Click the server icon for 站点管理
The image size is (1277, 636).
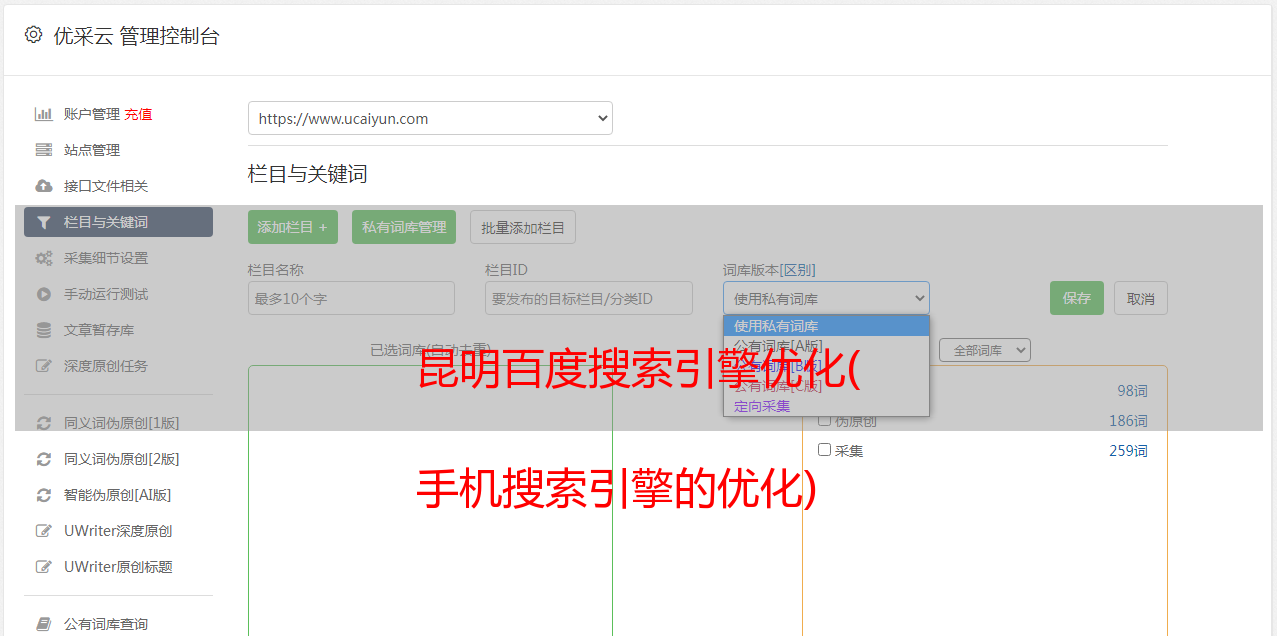coord(43,150)
